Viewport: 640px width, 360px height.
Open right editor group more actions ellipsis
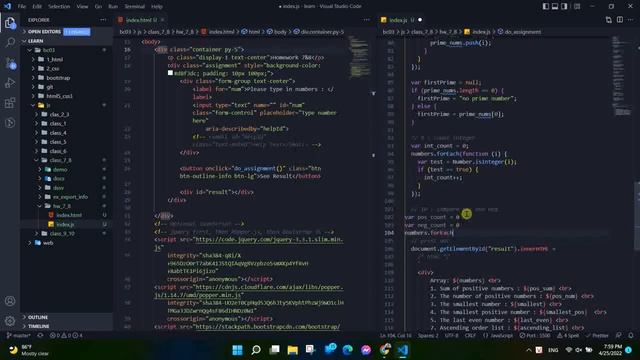point(631,20)
